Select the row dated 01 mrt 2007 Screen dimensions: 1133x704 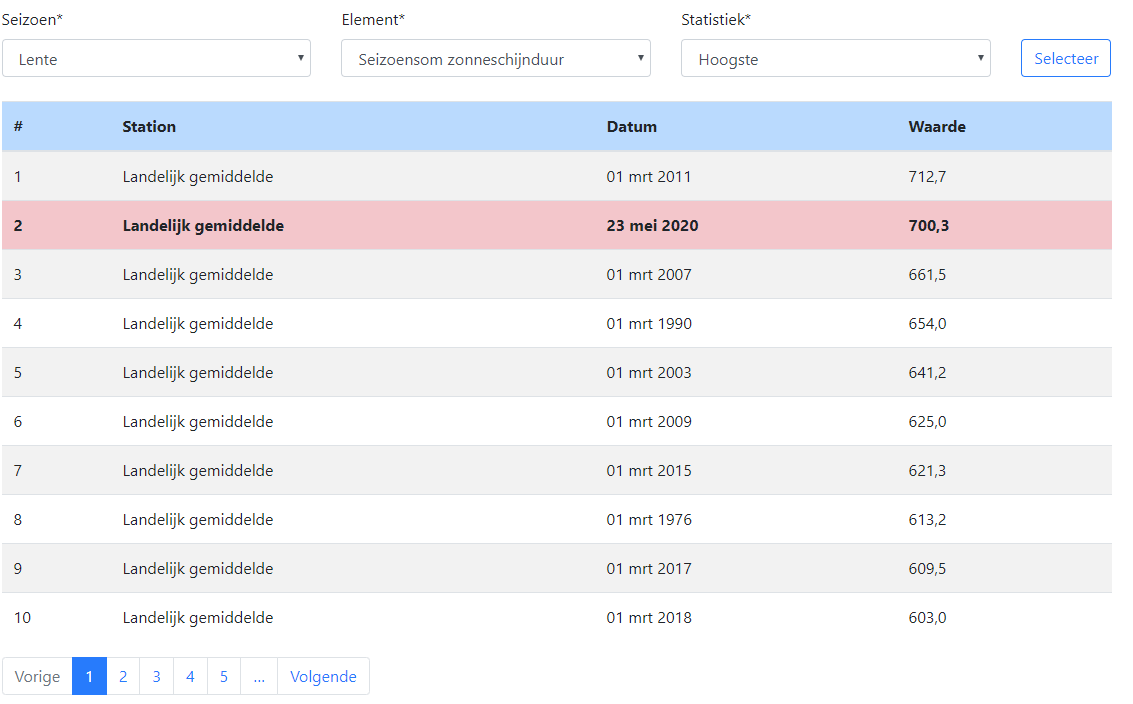[556, 275]
